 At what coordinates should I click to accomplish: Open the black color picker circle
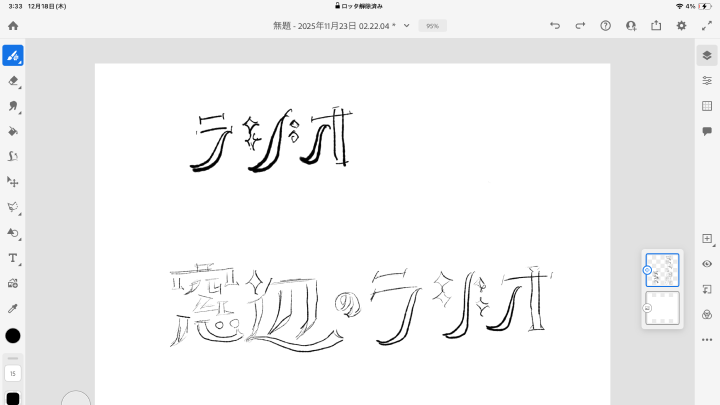13,336
